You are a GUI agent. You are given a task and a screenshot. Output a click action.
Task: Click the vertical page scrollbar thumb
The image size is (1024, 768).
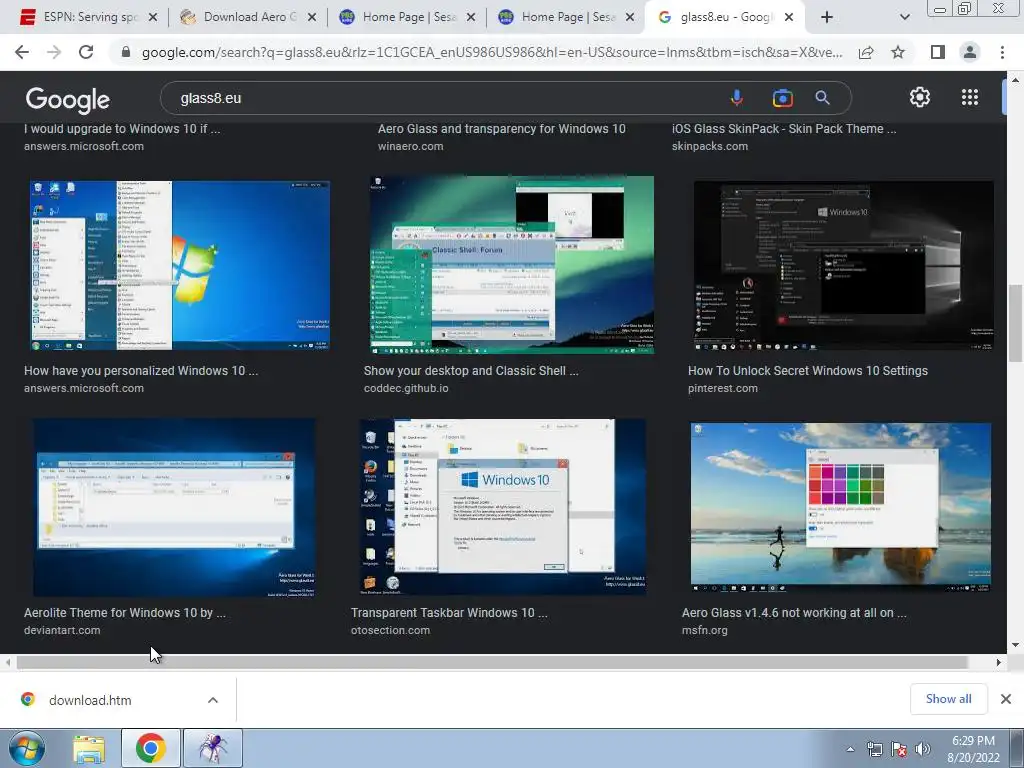[1015, 323]
